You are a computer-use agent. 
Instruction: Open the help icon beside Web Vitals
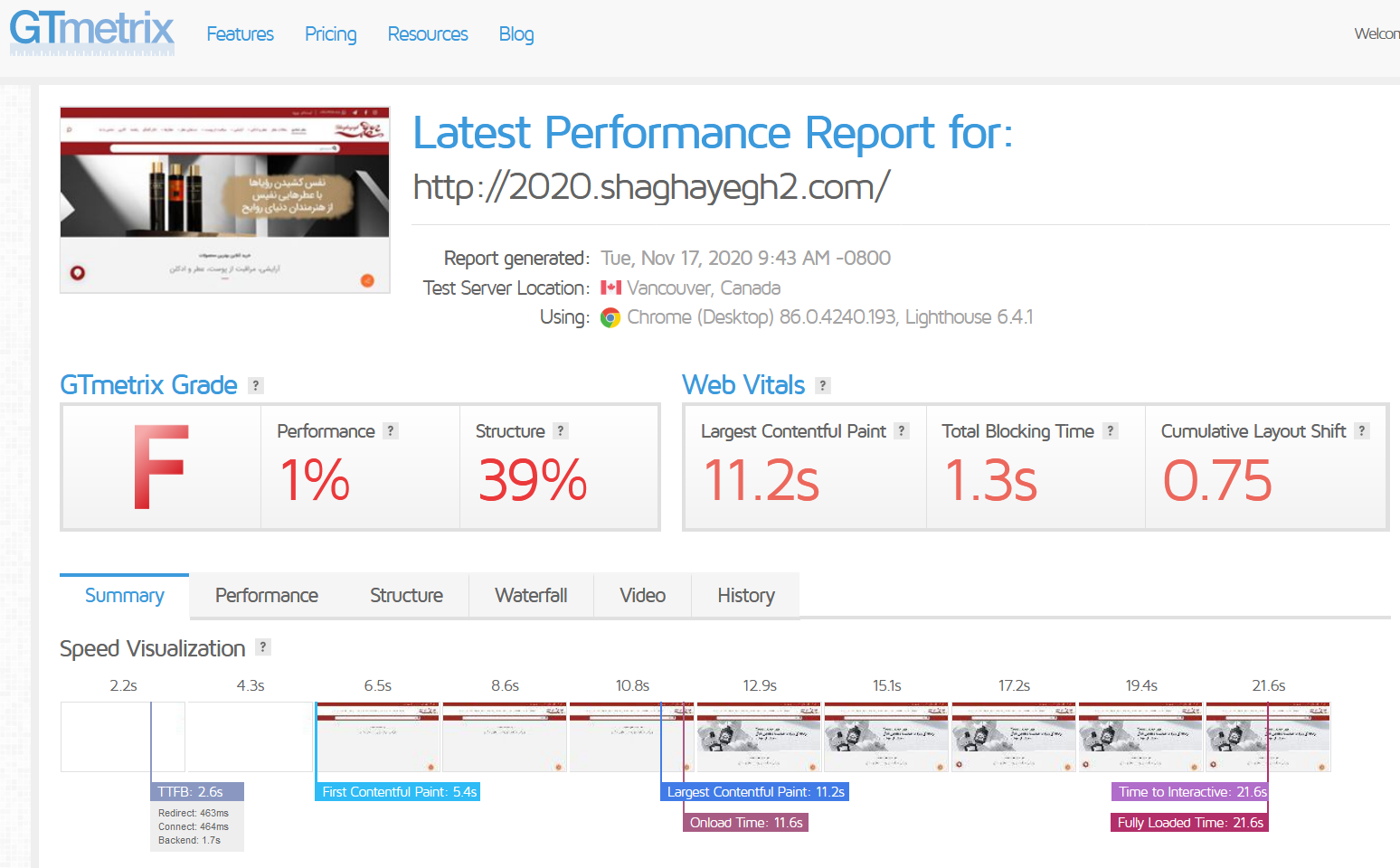tap(822, 385)
